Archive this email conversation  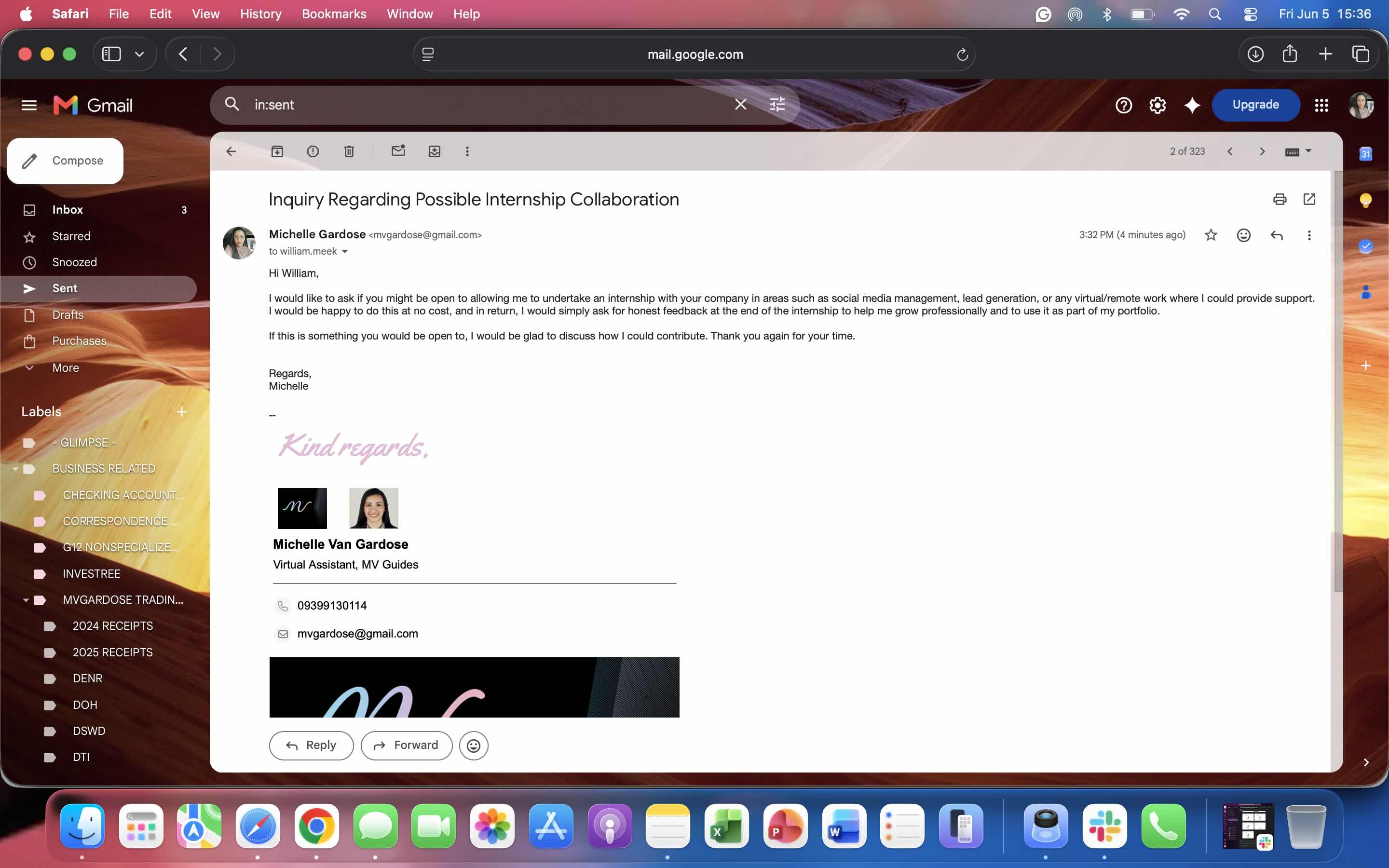click(277, 151)
